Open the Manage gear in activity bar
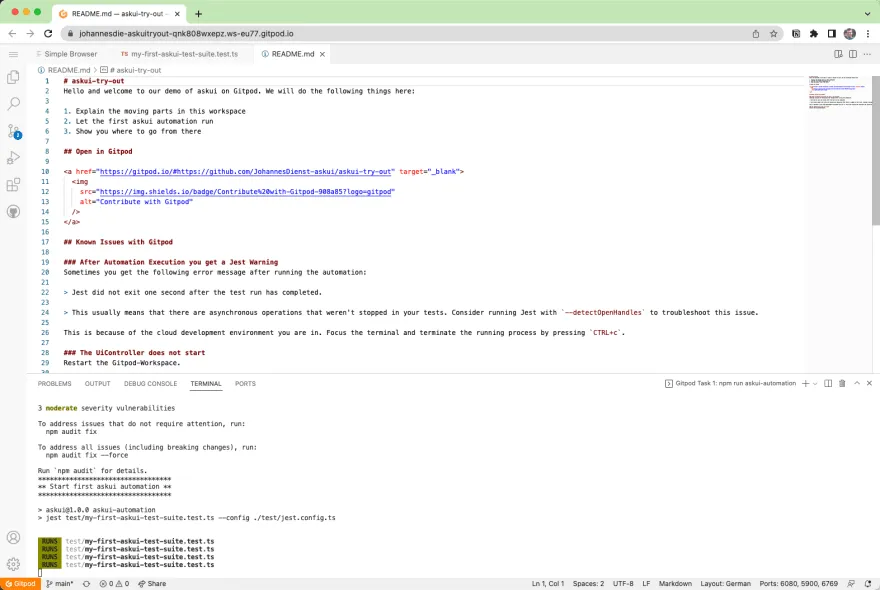Image resolution: width=880 pixels, height=590 pixels. pos(13,564)
